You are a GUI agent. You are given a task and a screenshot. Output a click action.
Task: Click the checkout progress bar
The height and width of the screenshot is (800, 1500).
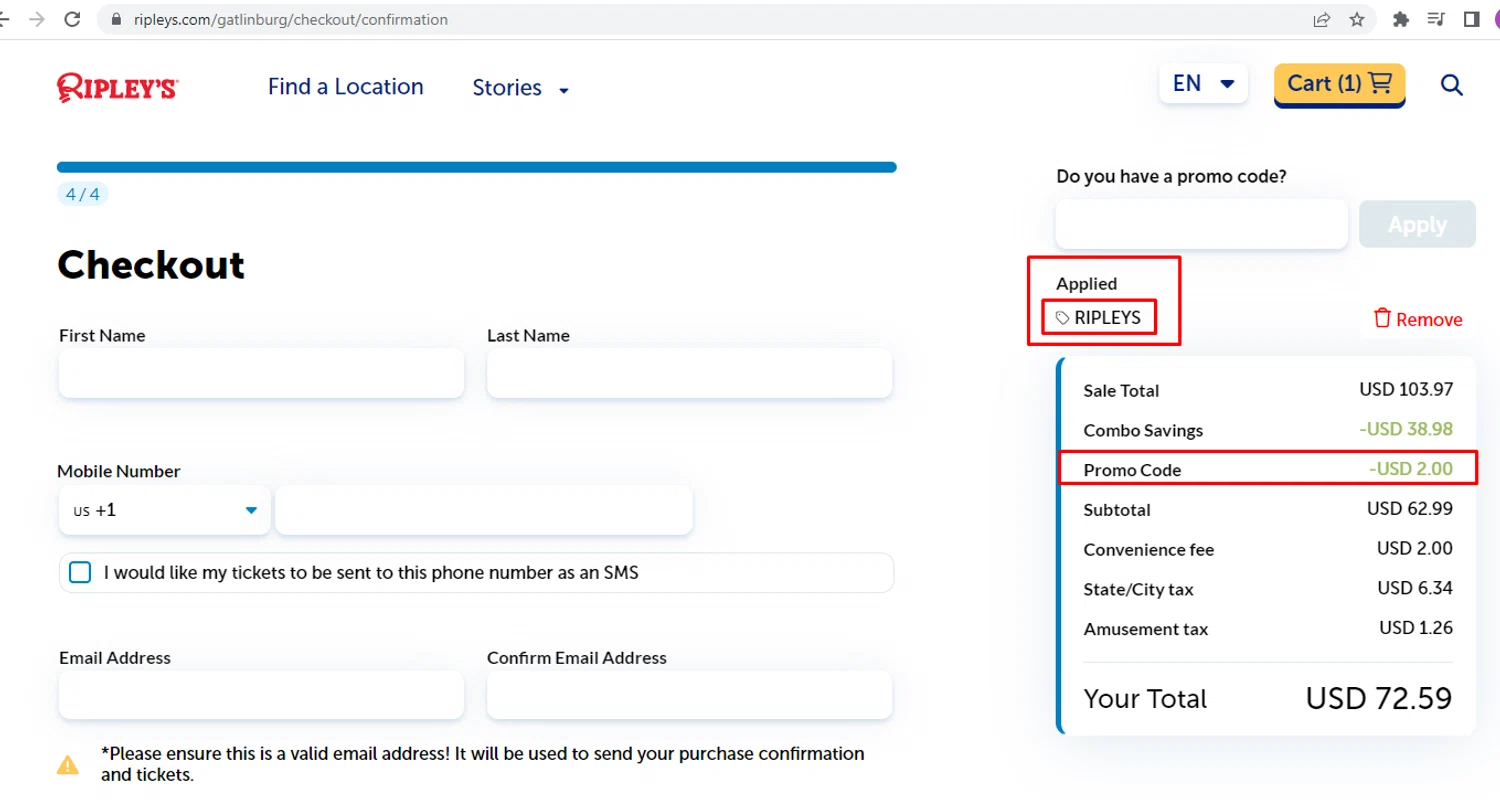coord(476,167)
